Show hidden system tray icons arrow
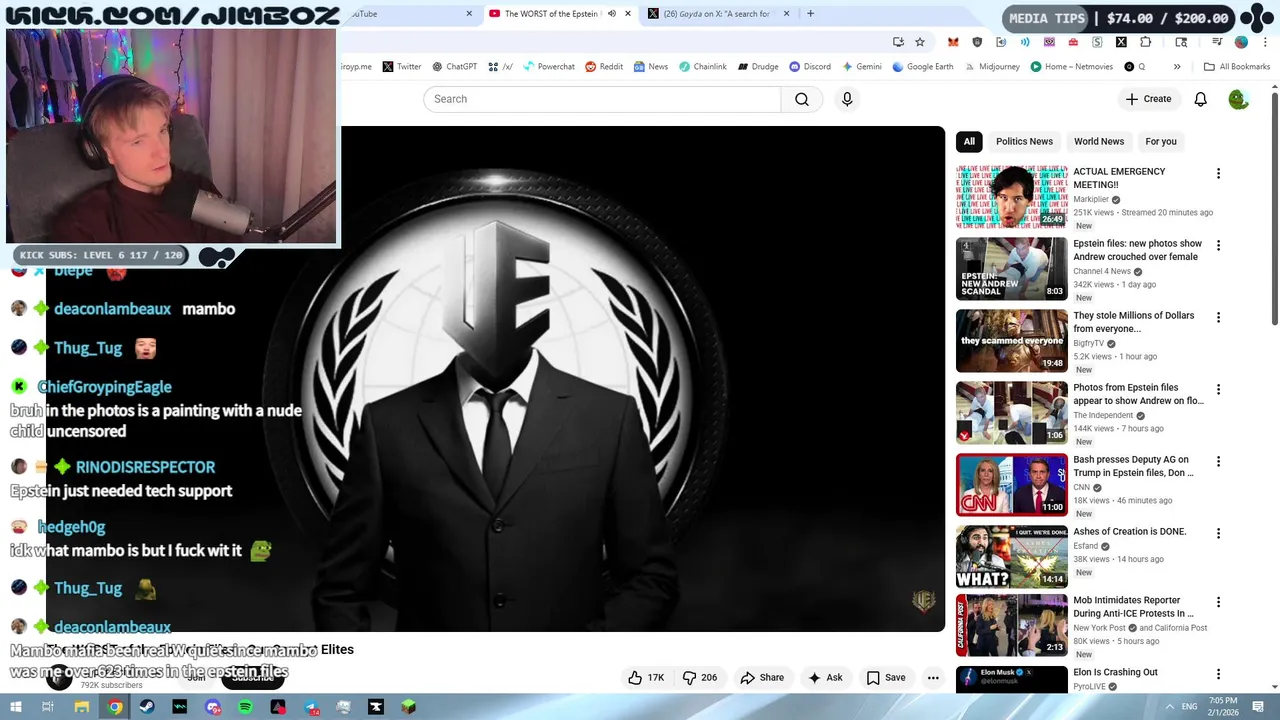The height and width of the screenshot is (720, 1280). (1170, 707)
